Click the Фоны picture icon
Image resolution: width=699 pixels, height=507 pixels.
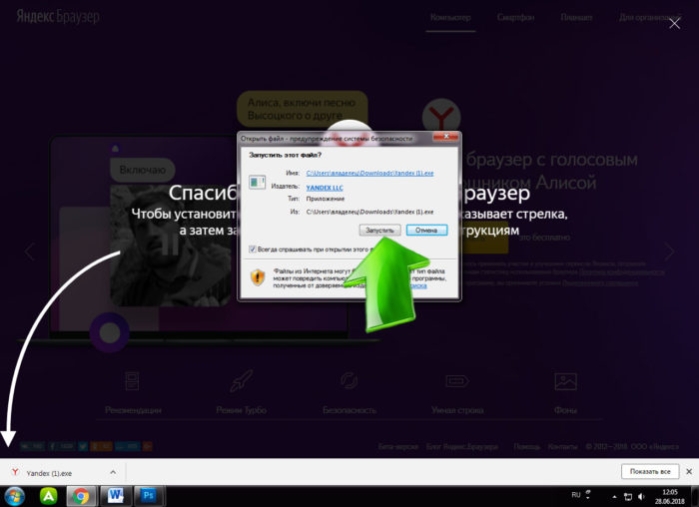click(x=566, y=381)
